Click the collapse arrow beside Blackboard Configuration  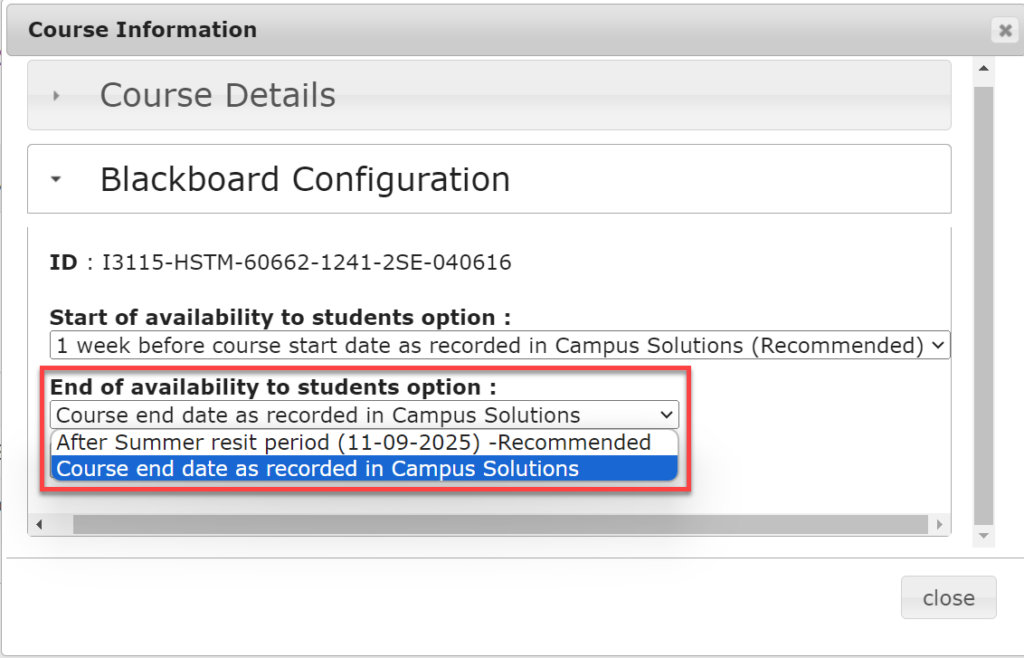point(57,179)
